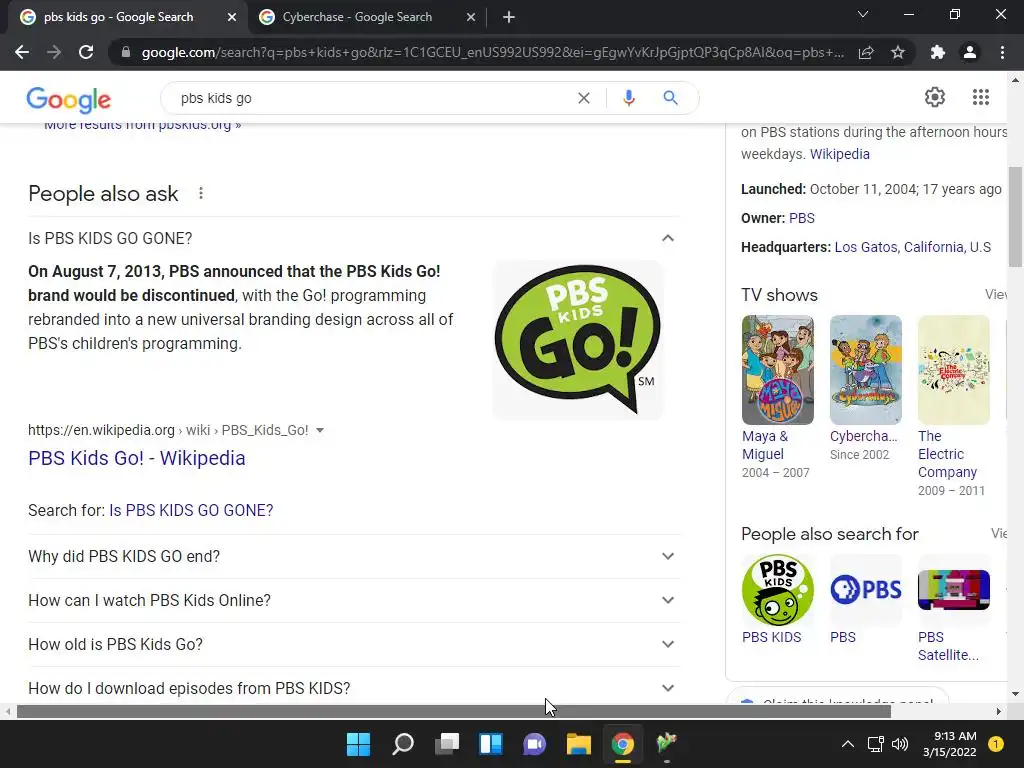This screenshot has width=1024, height=768.
Task: Open Chrome's three-dot menu
Action: pyautogui.click(x=1002, y=52)
